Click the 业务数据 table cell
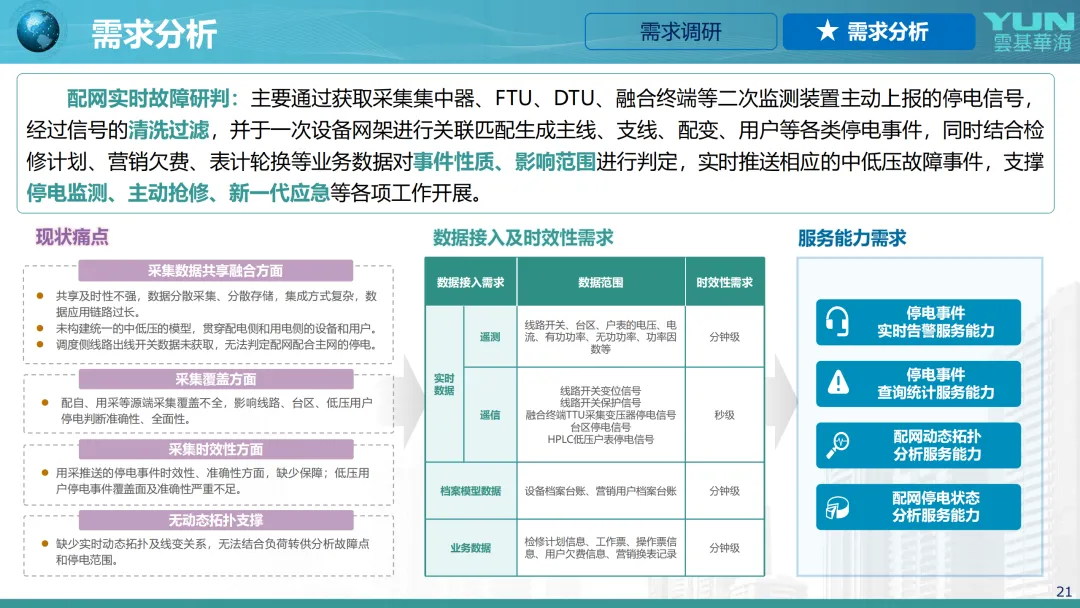The width and height of the screenshot is (1080, 608). 470,548
